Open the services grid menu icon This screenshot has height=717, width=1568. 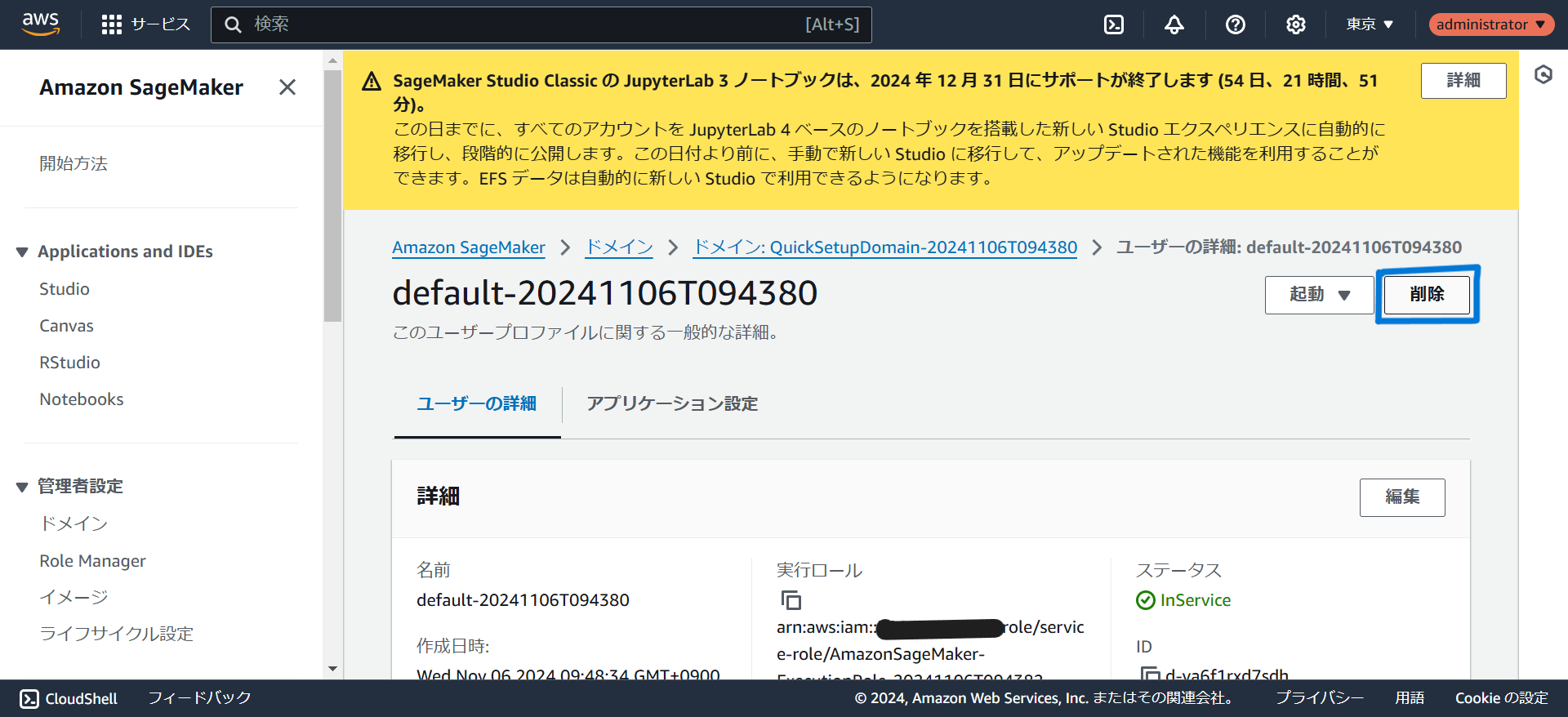(x=111, y=24)
